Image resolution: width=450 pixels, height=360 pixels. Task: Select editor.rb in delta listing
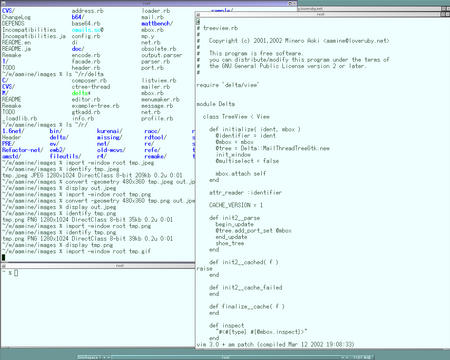pos(86,100)
